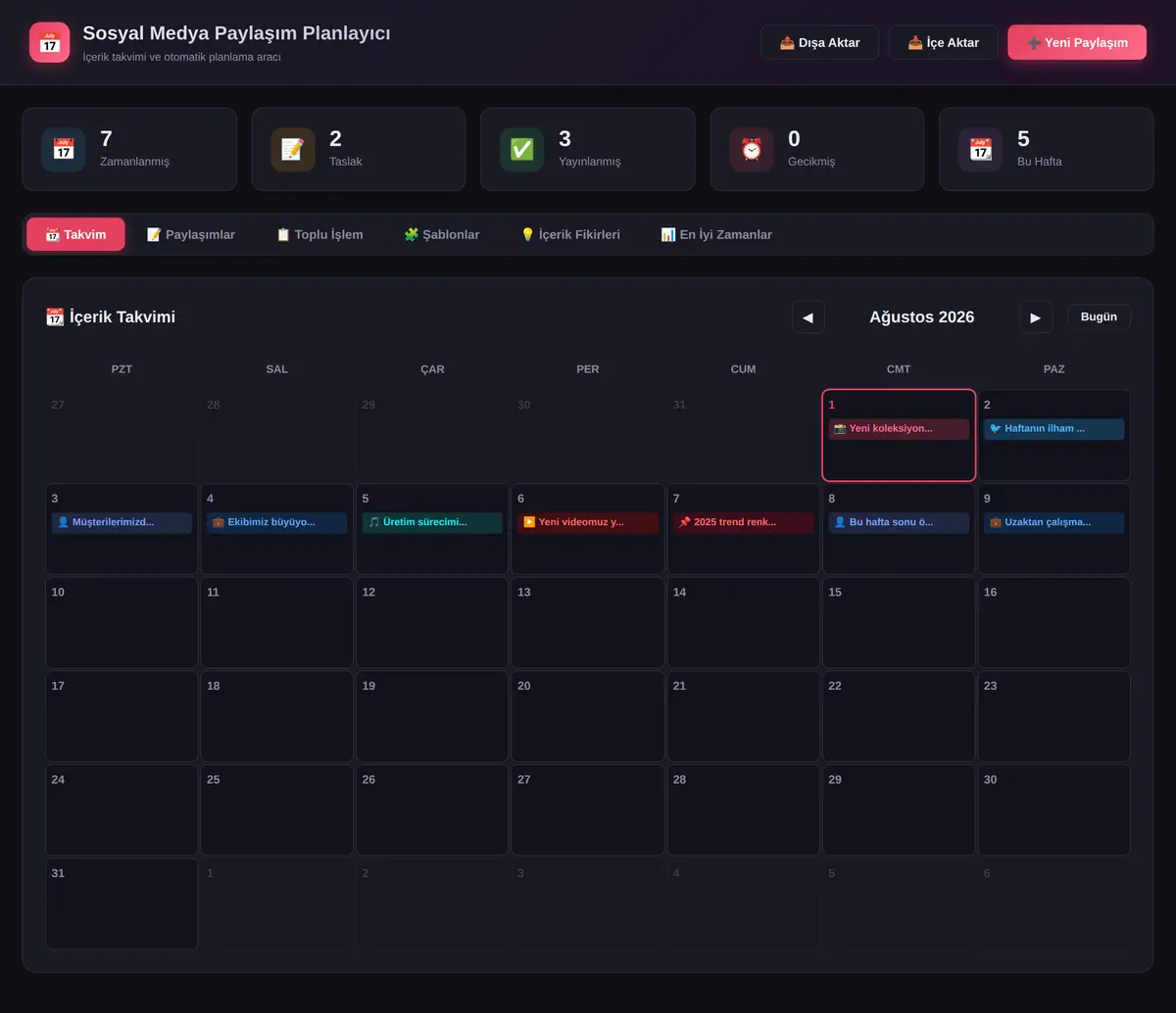
Task: Open the 'Haftanın ilham...' post
Action: (x=1053, y=429)
